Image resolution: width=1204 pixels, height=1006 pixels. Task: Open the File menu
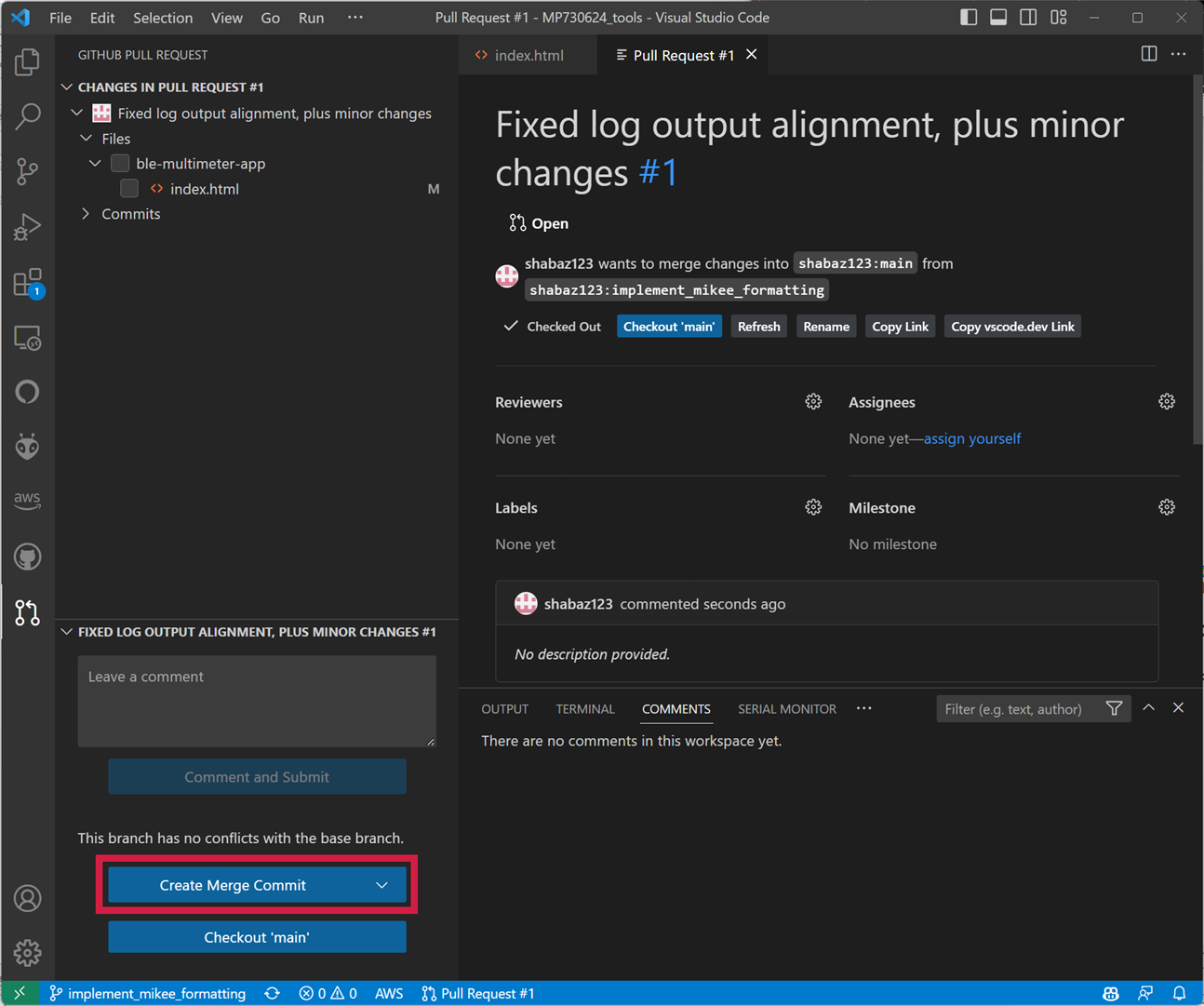click(x=60, y=18)
